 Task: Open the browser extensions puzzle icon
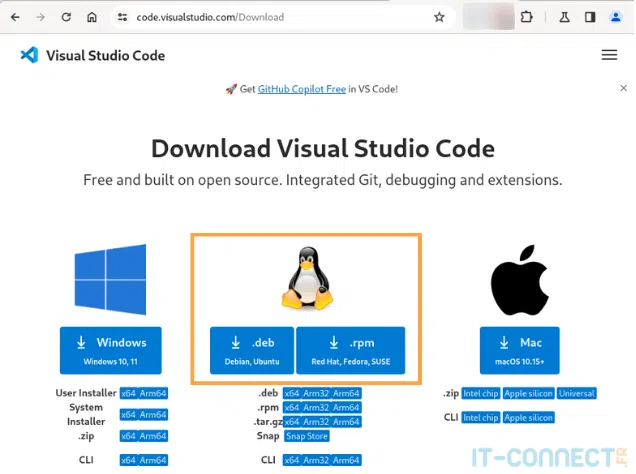(x=527, y=17)
